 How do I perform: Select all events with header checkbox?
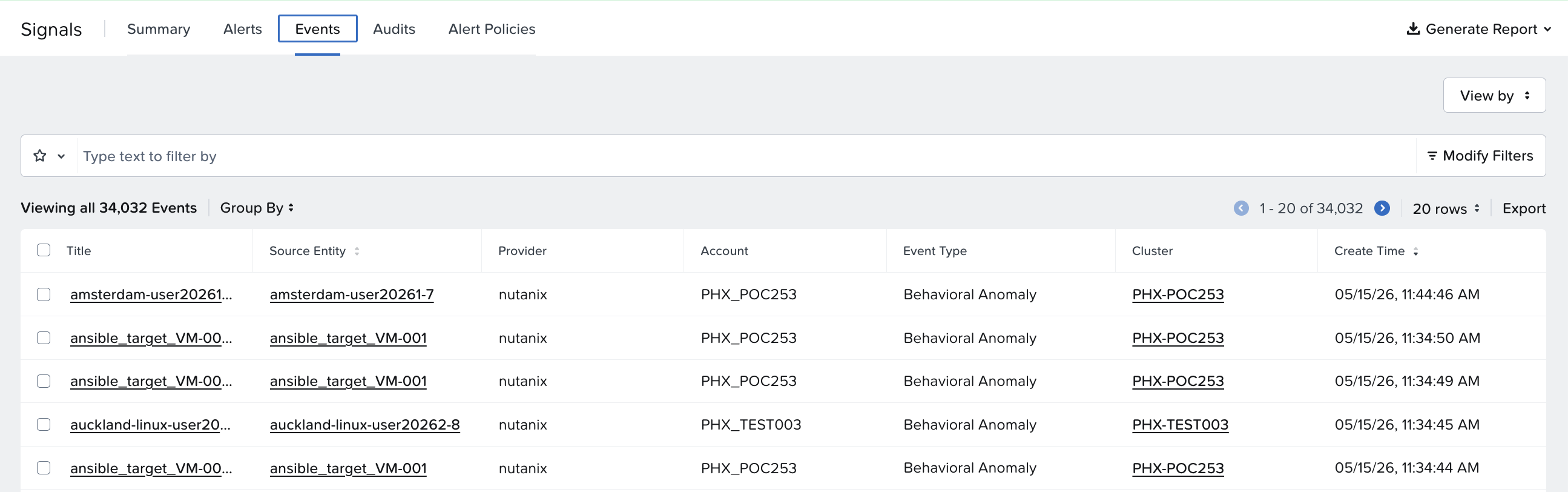point(44,250)
